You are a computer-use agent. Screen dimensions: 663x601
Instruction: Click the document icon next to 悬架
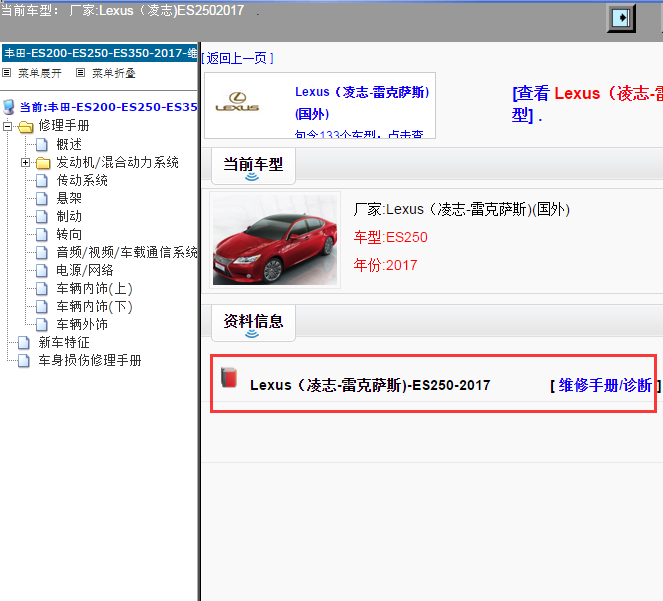point(41,198)
